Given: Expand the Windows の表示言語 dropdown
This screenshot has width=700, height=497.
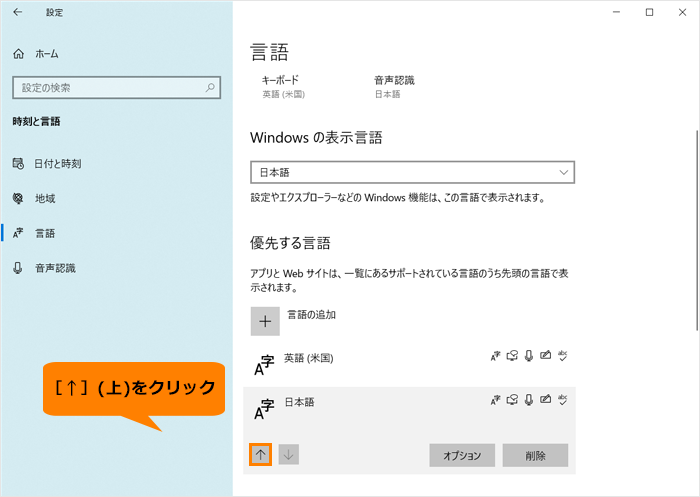Looking at the screenshot, I should pos(412,172).
